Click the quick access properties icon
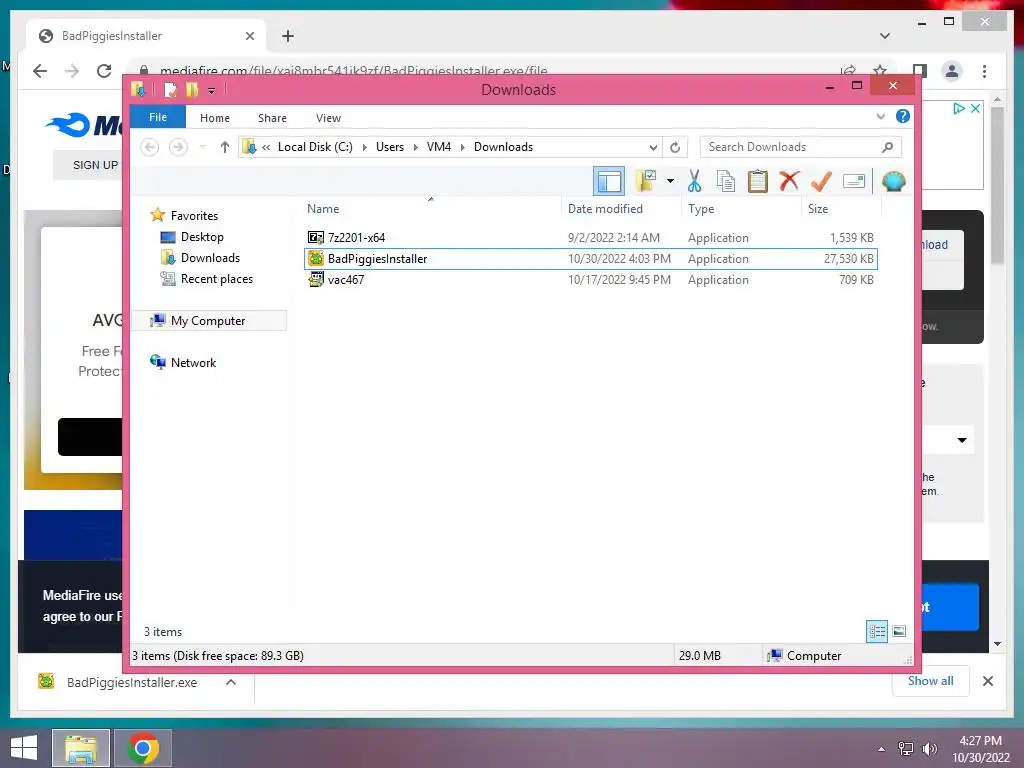 (170, 89)
